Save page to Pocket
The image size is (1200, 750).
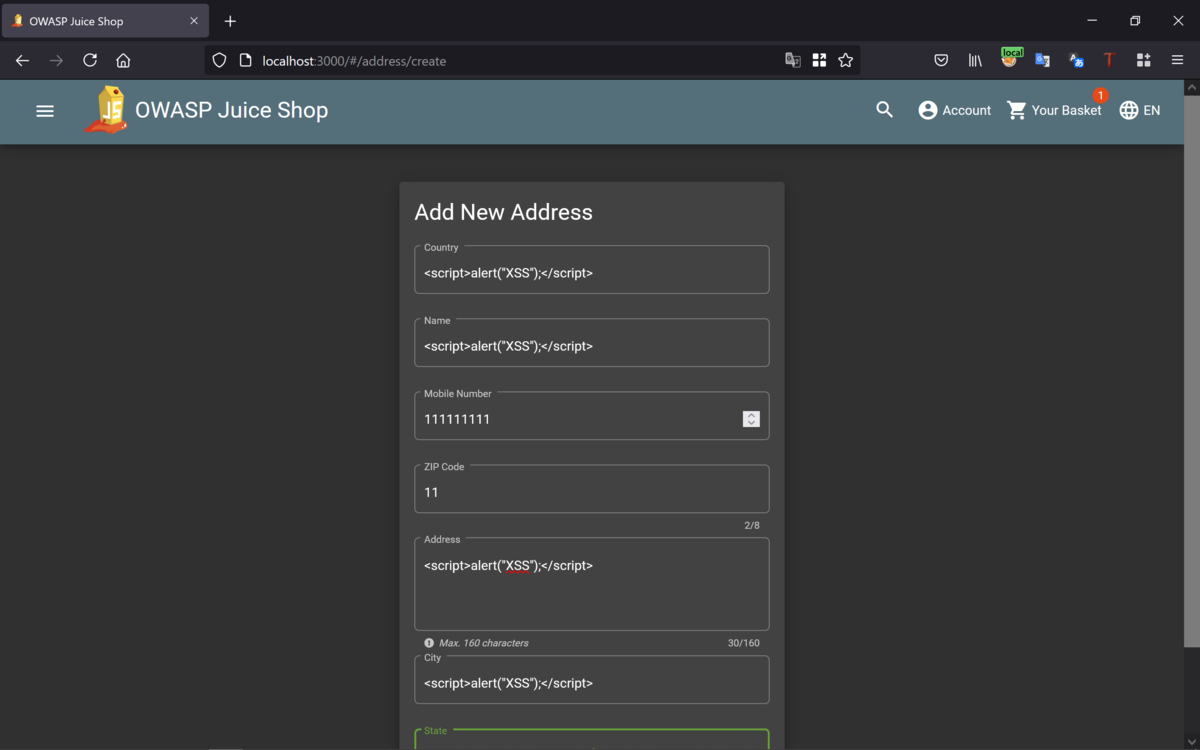pos(941,61)
